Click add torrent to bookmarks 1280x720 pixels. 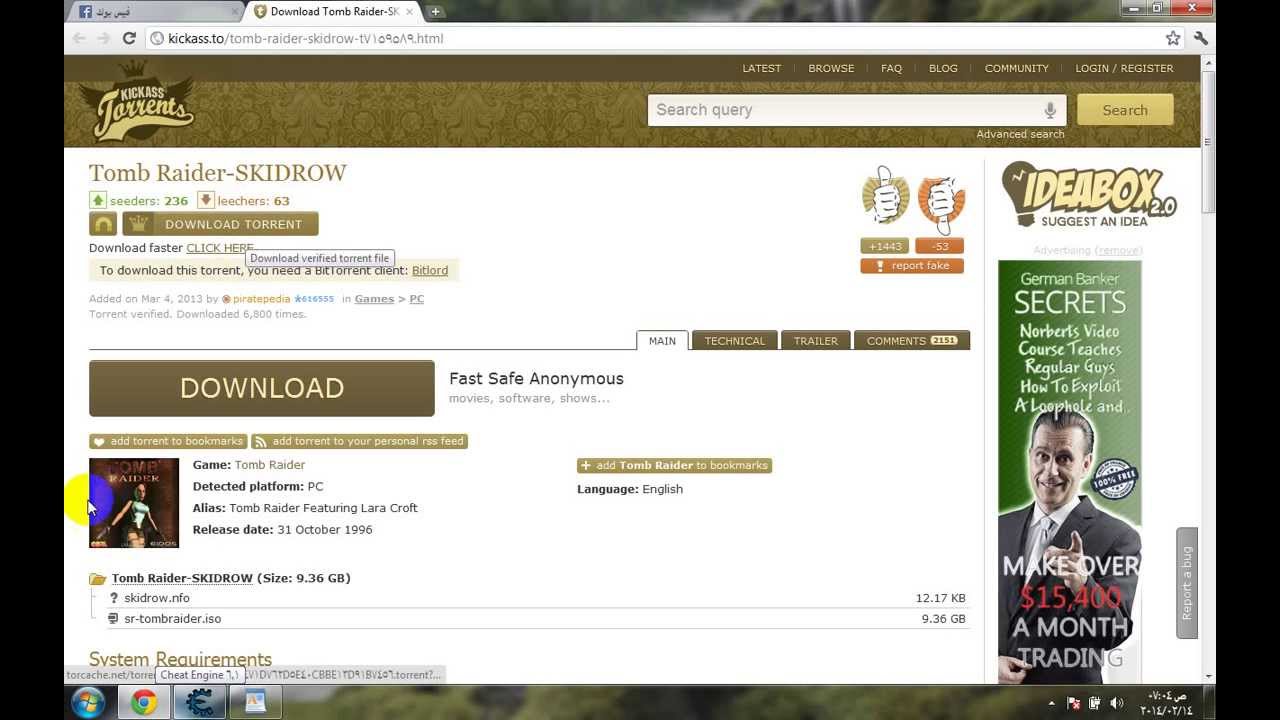(x=168, y=441)
